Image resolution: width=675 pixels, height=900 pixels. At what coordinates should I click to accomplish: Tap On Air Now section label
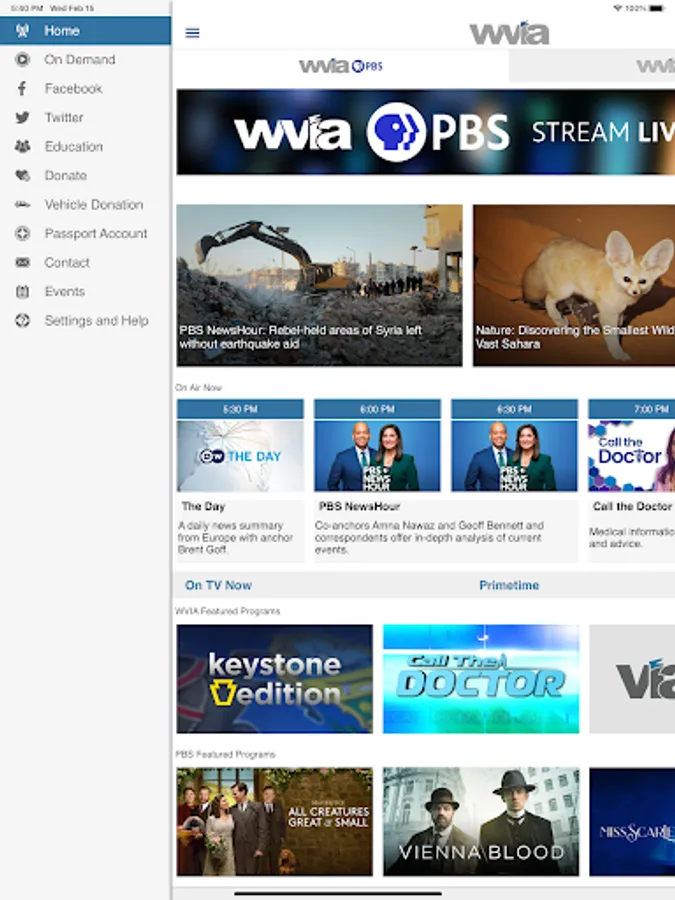click(199, 387)
